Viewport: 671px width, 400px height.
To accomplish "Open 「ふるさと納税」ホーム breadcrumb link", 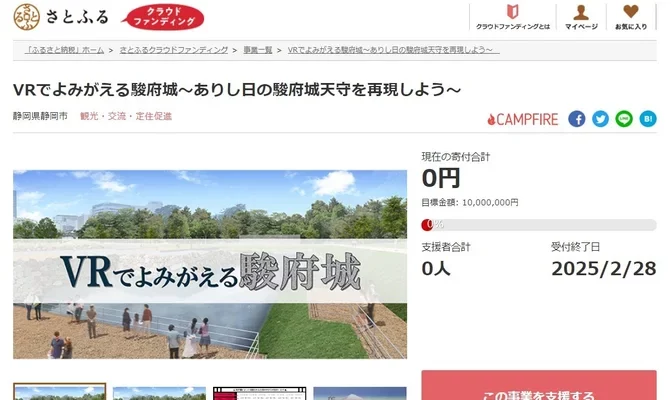I will click(65, 48).
